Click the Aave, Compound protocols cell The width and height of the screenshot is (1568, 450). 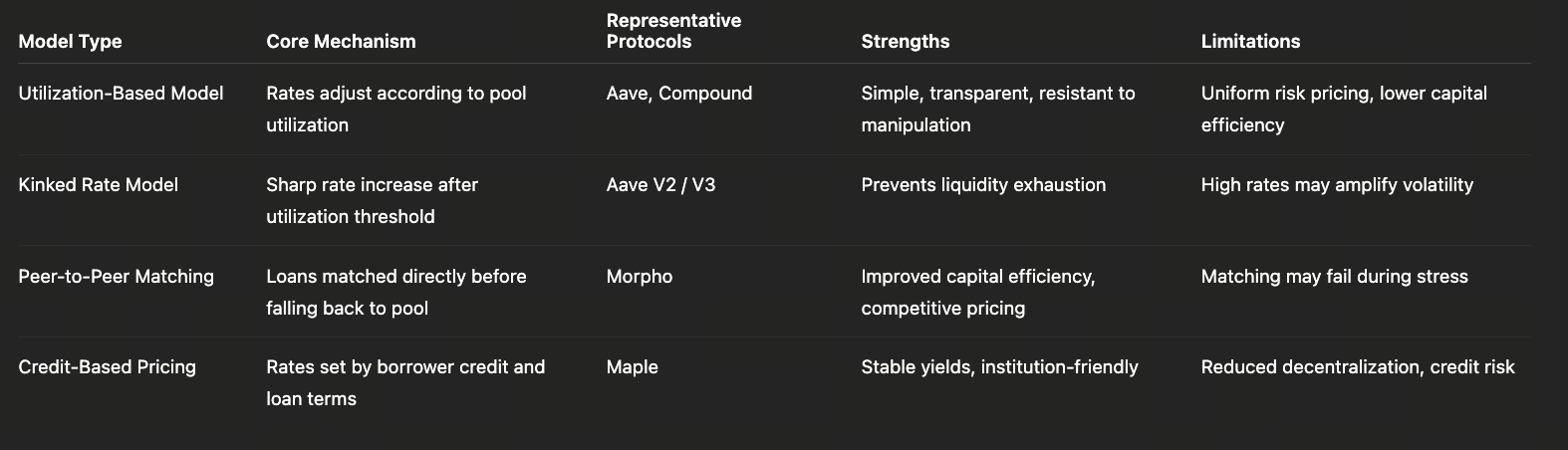678,94
